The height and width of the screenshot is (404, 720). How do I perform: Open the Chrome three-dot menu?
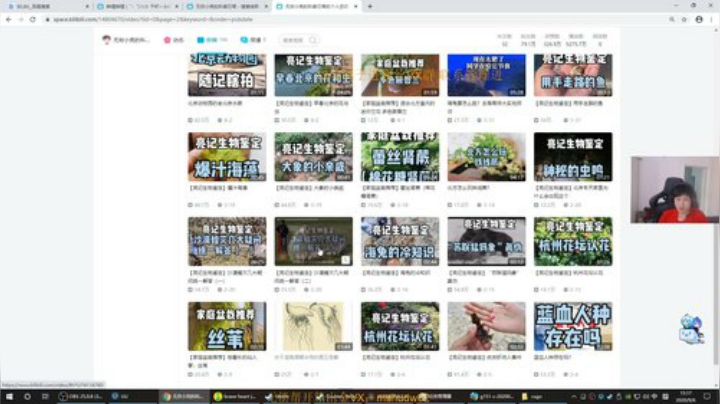click(712, 19)
